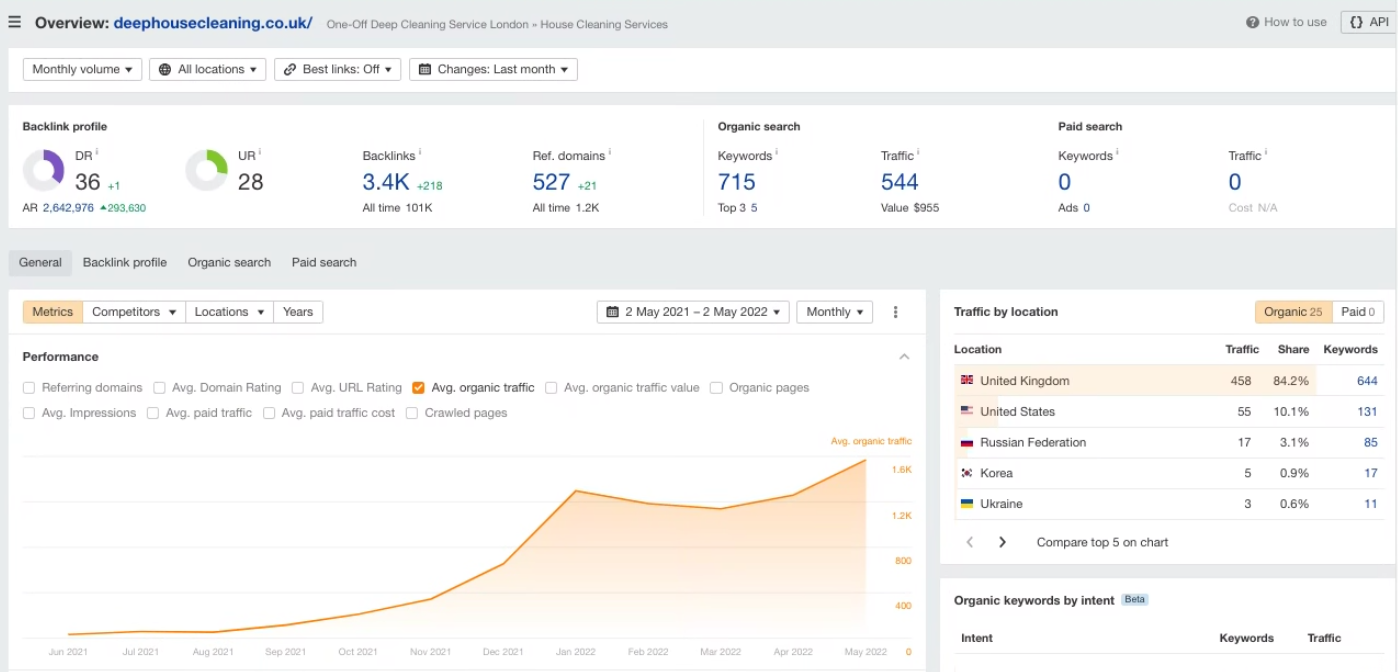Image resolution: width=1398 pixels, height=672 pixels.
Task: Click the Russian Federation flag icon
Action: click(967, 442)
